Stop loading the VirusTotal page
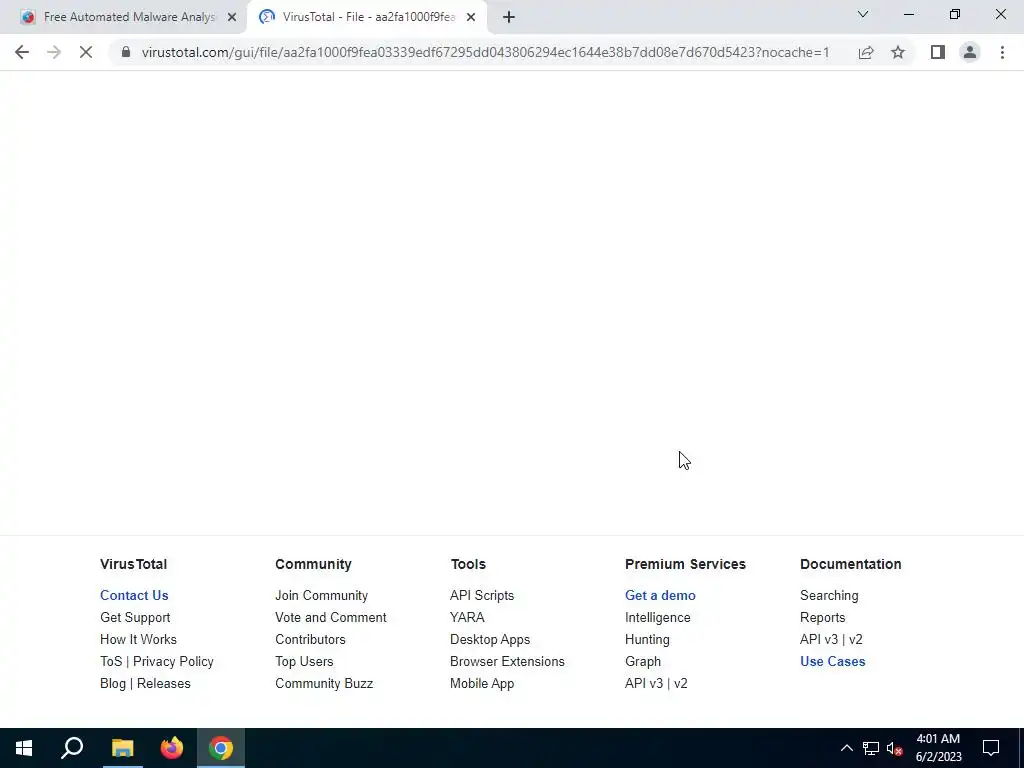1024x768 pixels. tap(86, 52)
